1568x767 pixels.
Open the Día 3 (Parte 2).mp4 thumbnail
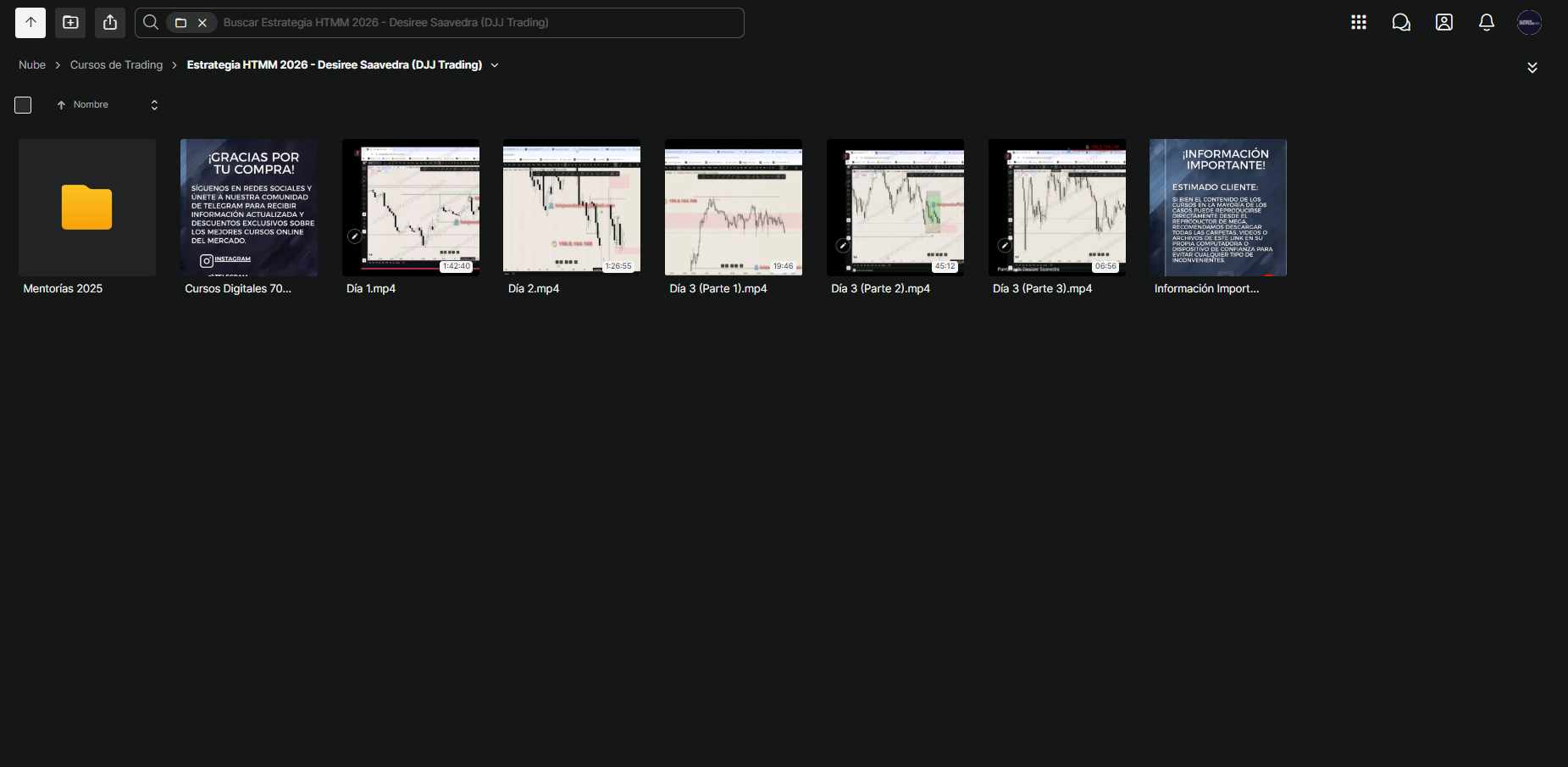pos(895,208)
